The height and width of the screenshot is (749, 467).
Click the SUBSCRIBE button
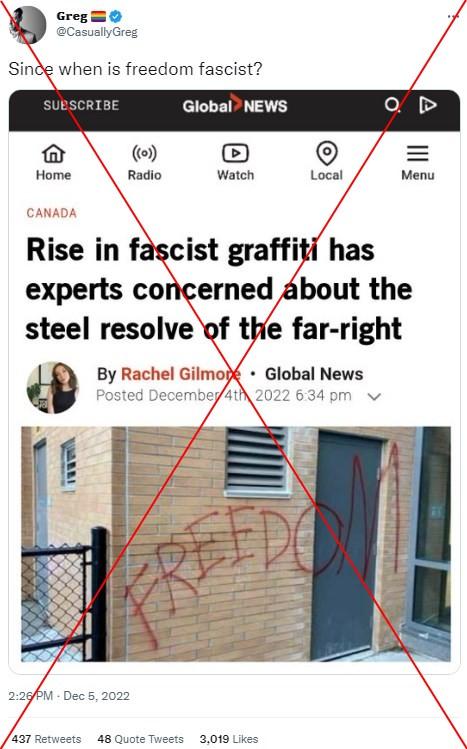click(81, 105)
